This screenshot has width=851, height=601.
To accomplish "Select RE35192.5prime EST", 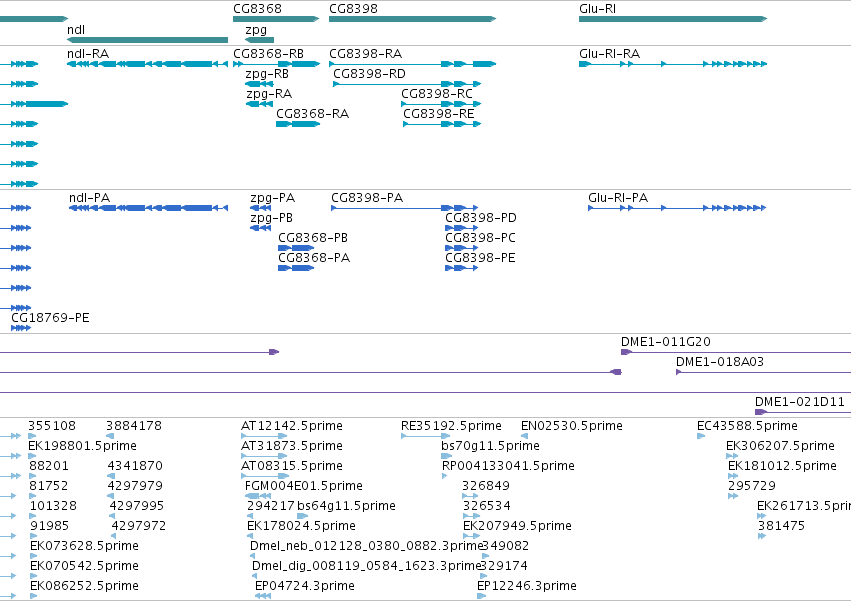I will 426,436.
